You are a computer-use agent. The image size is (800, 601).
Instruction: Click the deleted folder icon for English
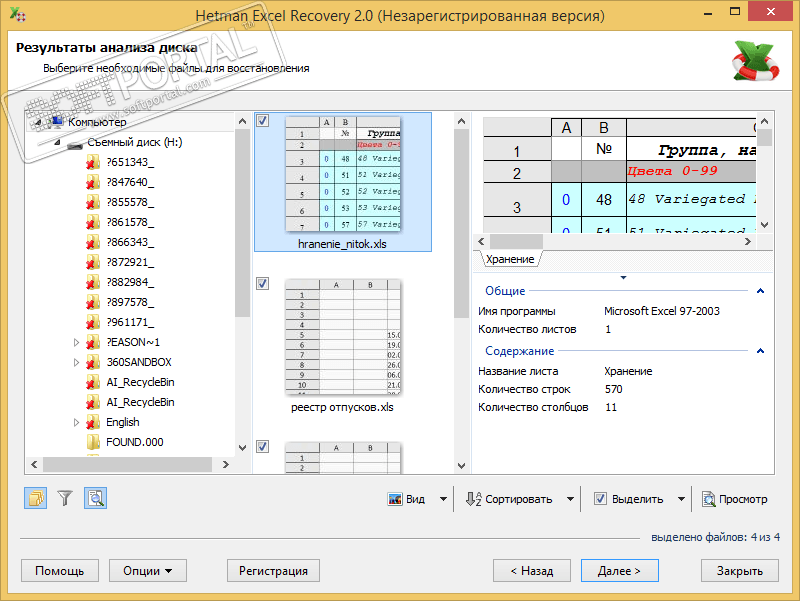coord(92,422)
